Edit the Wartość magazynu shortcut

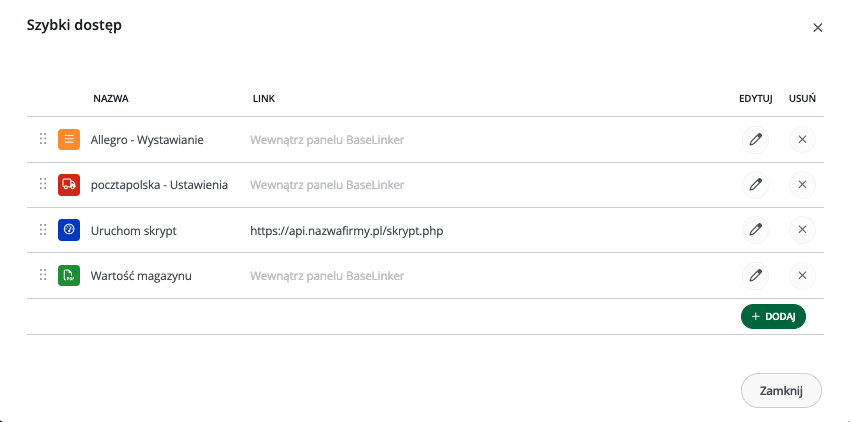coord(755,276)
